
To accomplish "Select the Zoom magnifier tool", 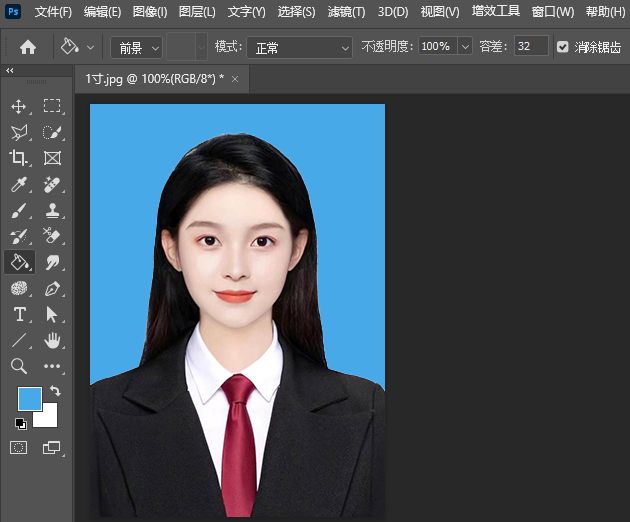I will (19, 366).
